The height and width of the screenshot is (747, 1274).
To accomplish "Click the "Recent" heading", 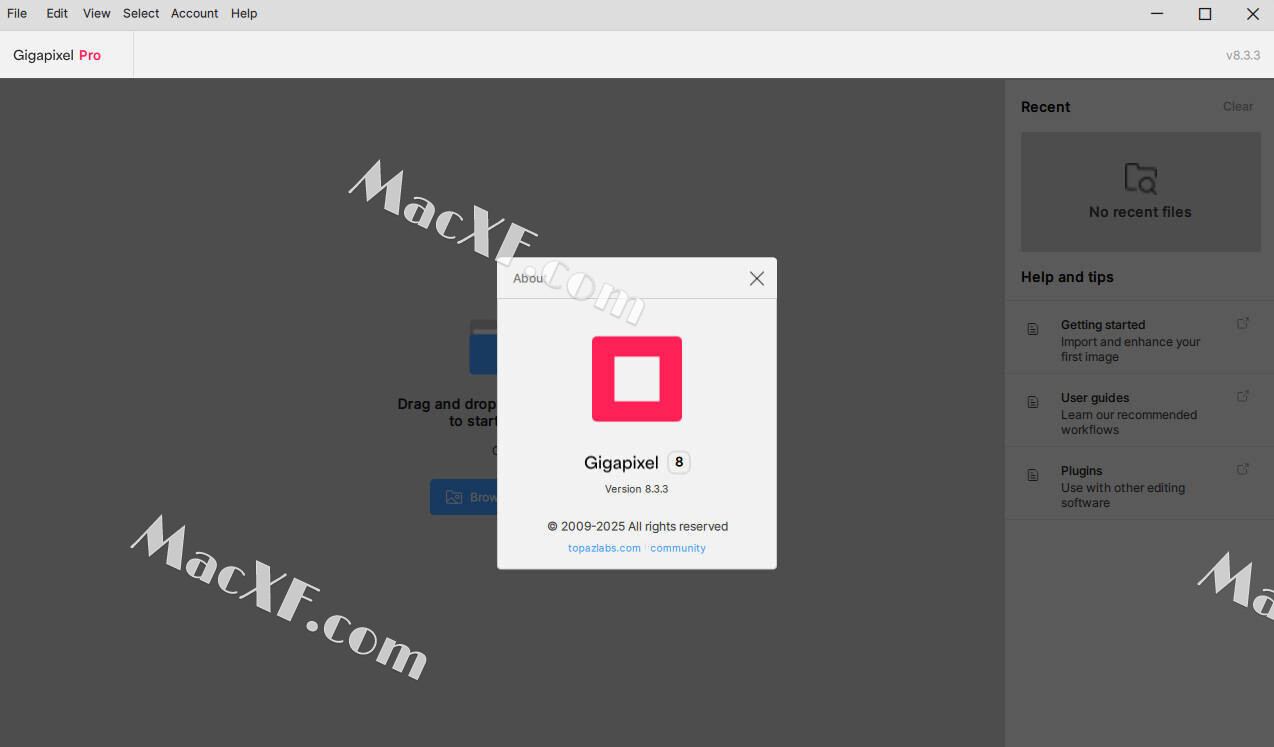I will click(x=1045, y=107).
